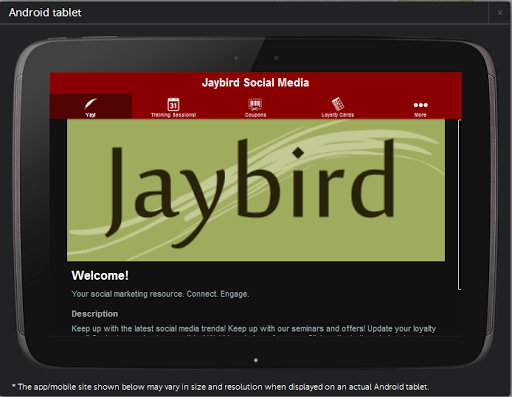Select the Yay! tab label

click(90, 115)
